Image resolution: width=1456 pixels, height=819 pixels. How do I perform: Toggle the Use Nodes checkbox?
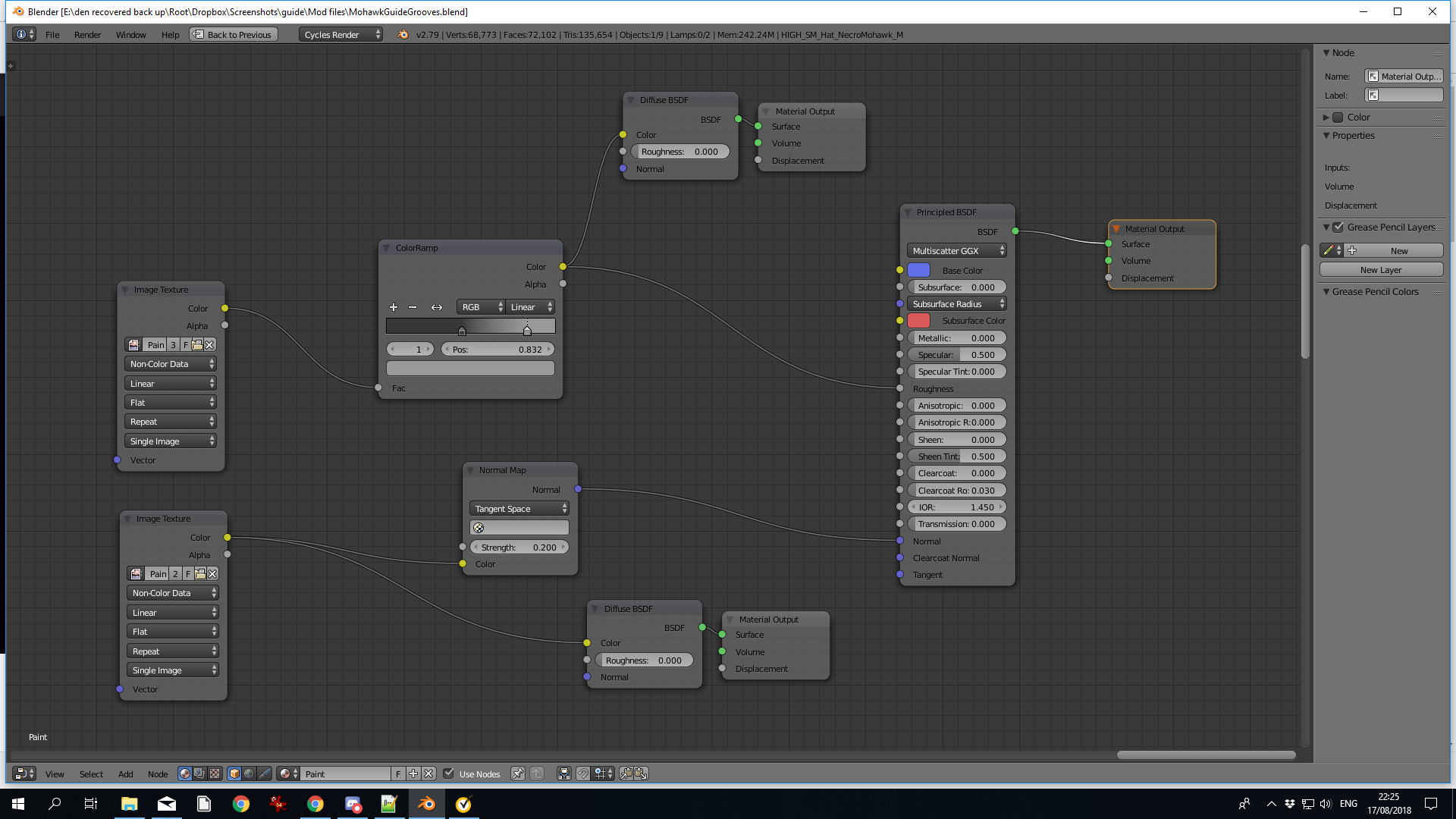click(449, 773)
